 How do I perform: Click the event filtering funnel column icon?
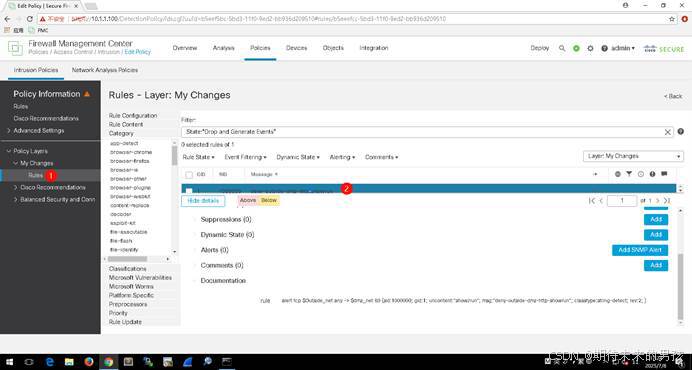click(x=629, y=174)
